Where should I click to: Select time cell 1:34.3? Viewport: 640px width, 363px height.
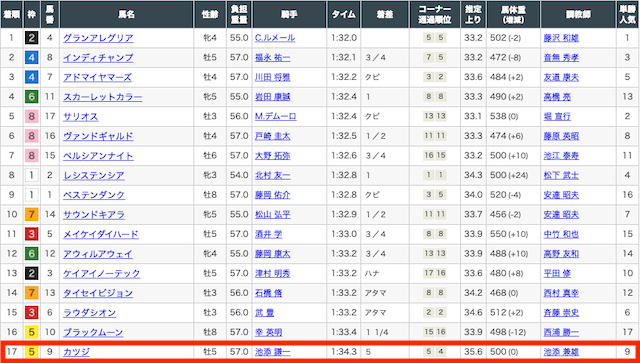tap(344, 352)
